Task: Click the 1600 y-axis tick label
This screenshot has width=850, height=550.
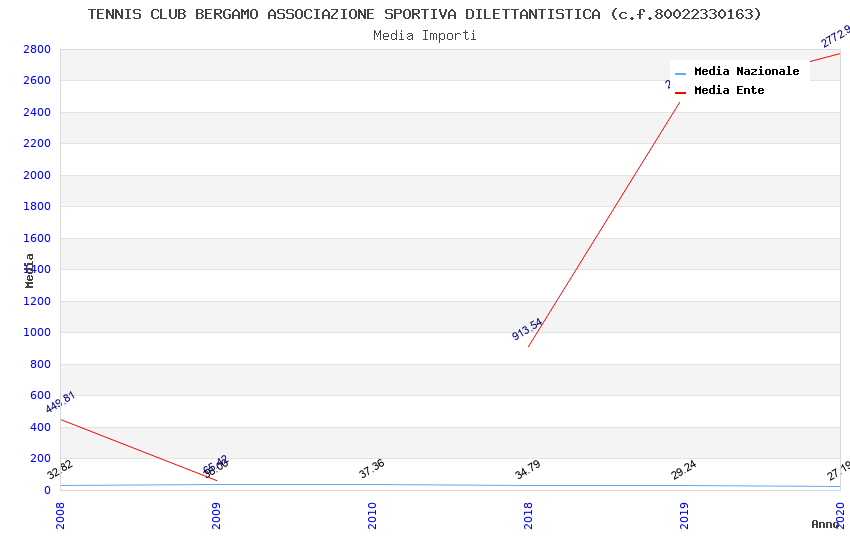Action: [x=37, y=238]
